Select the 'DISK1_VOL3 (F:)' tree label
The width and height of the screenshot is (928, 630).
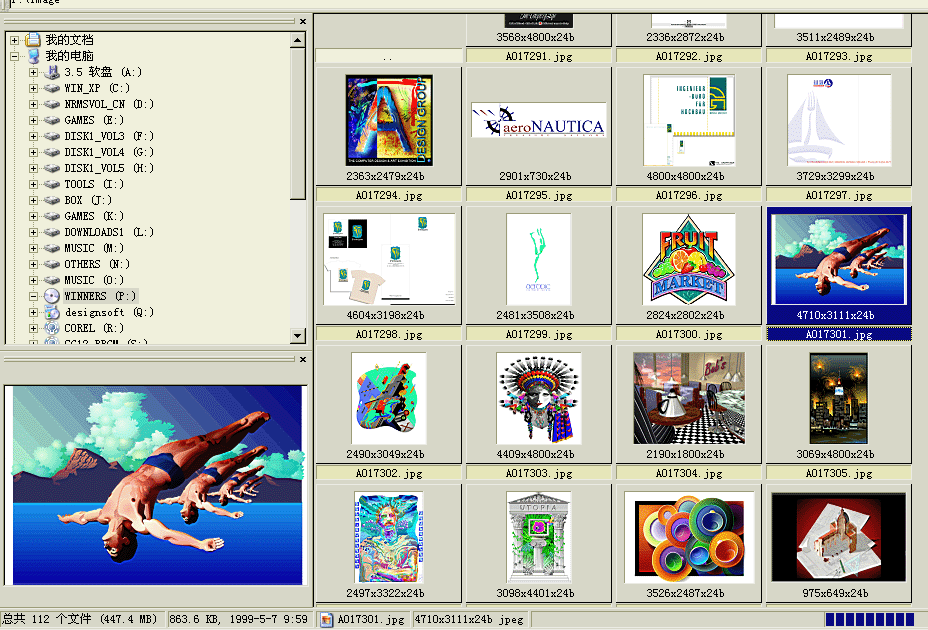tap(109, 136)
